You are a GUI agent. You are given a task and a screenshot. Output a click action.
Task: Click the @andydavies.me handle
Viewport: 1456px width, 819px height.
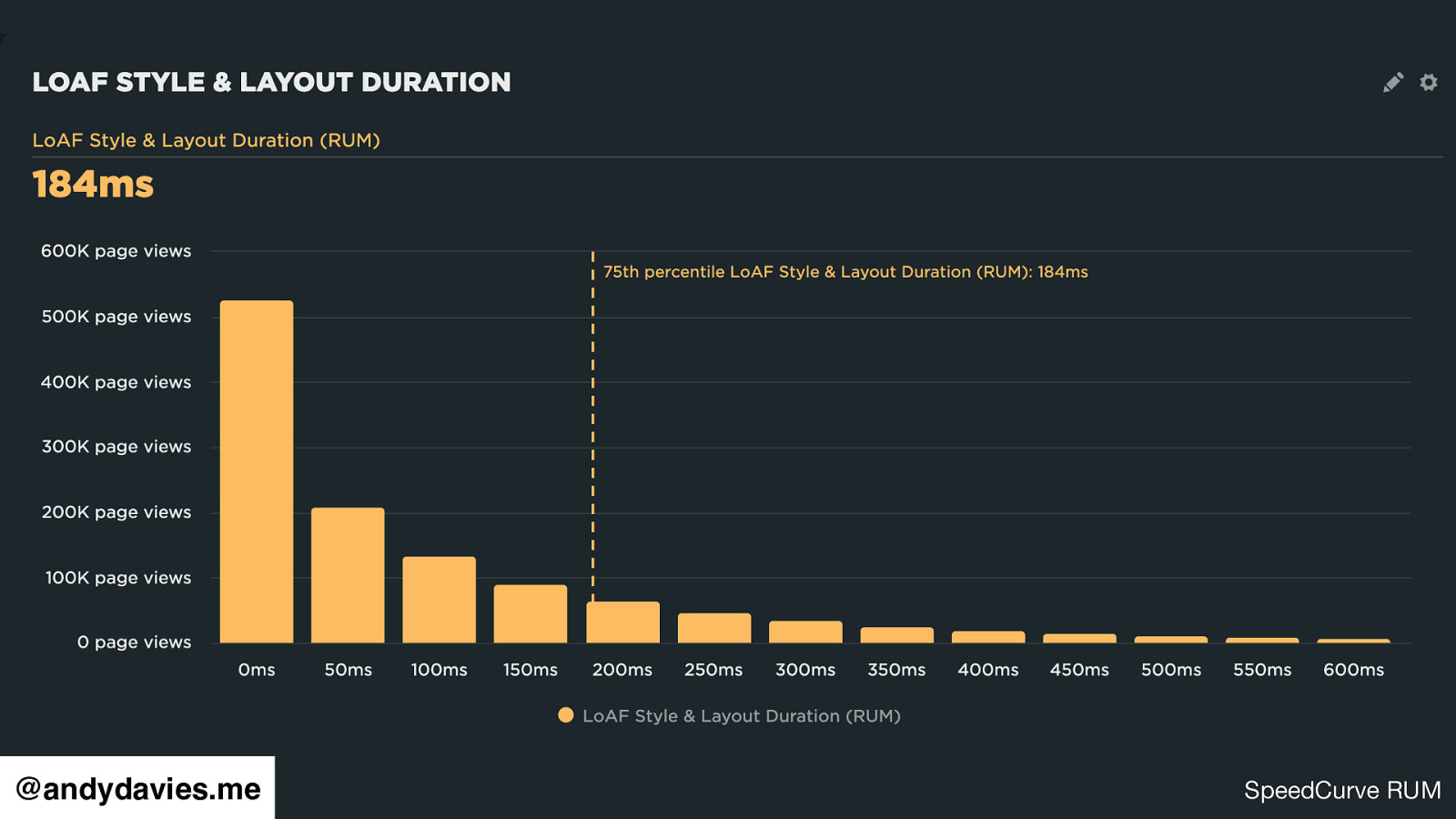coord(137,788)
